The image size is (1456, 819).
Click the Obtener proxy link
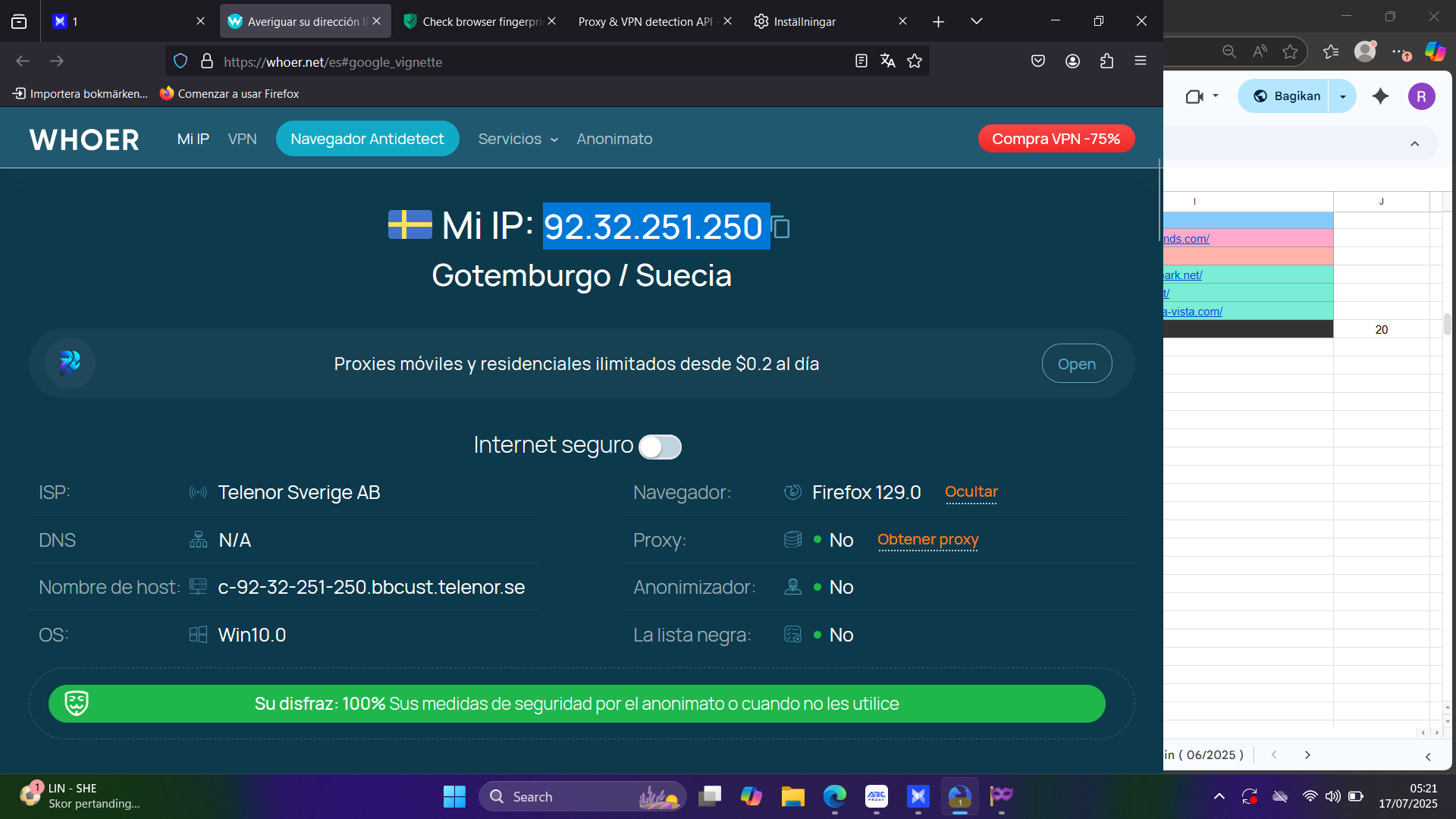click(x=928, y=540)
